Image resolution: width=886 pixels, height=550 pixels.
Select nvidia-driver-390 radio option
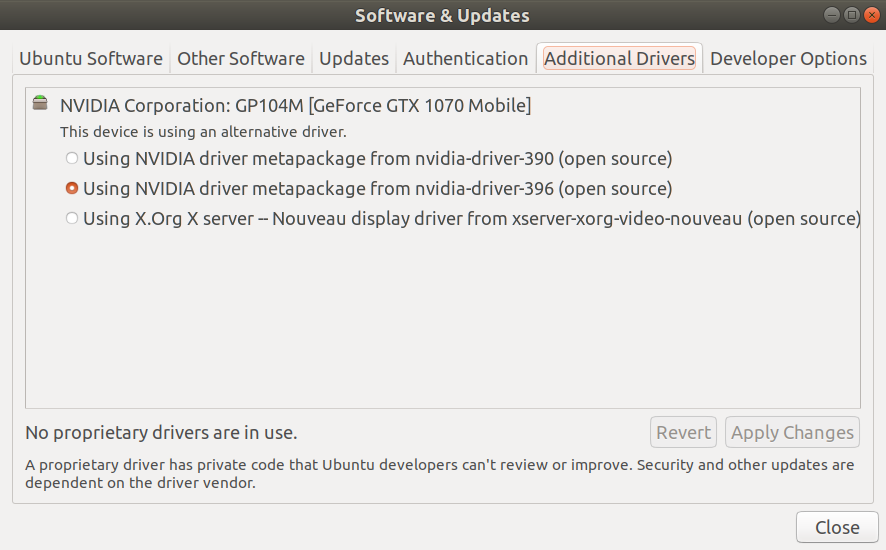(72, 158)
